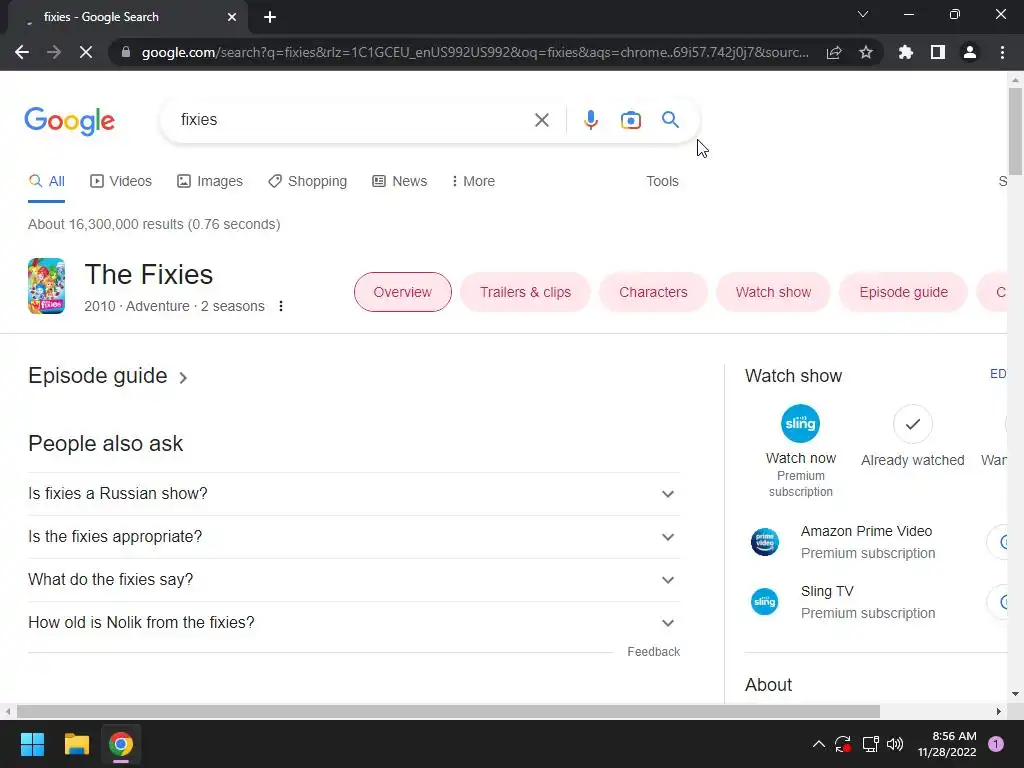Expand 'How old is Nolik' question
Viewport: 1024px width, 768px height.
coord(354,623)
